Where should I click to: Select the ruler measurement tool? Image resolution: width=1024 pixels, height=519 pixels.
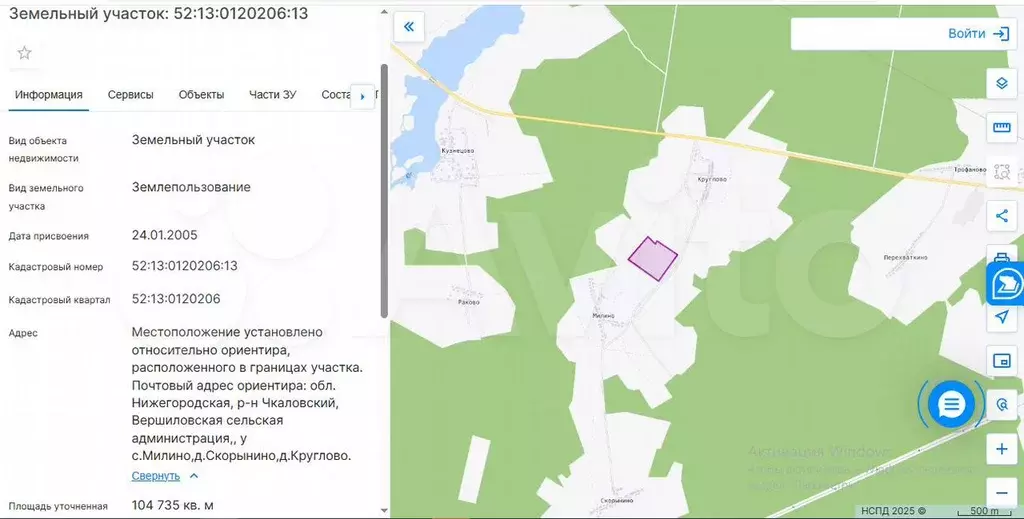point(1001,127)
